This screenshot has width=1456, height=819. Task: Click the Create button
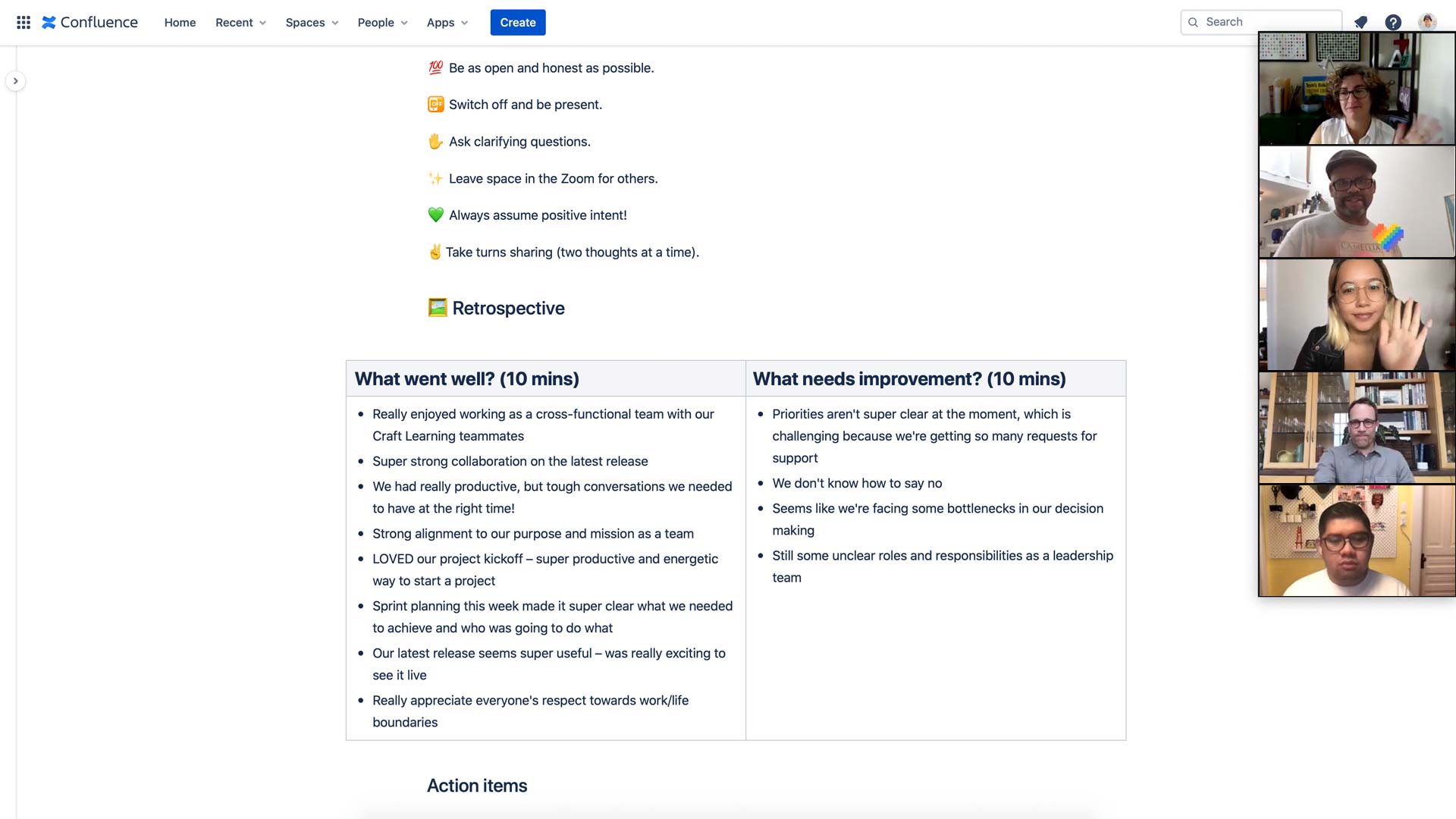pos(518,22)
